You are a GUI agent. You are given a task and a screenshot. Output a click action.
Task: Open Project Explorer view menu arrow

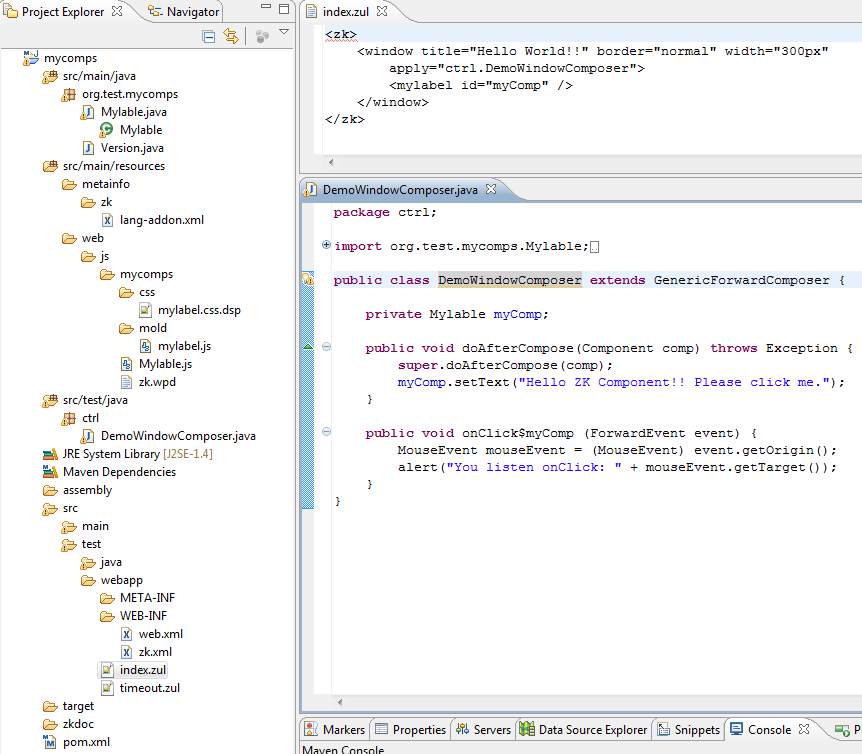284,32
